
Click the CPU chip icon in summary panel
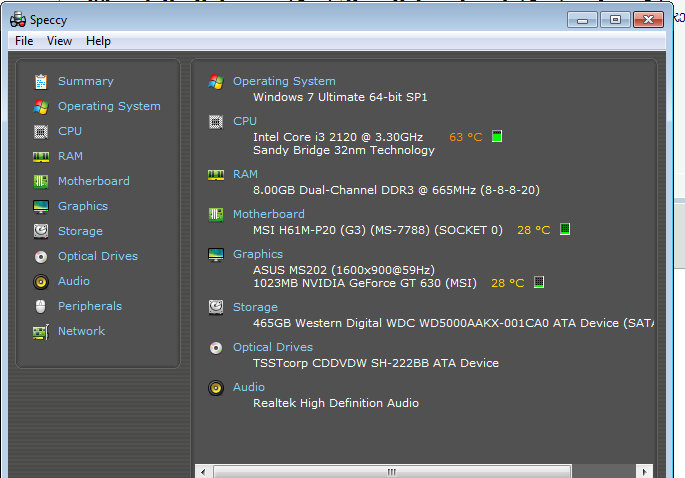pyautogui.click(x=216, y=122)
